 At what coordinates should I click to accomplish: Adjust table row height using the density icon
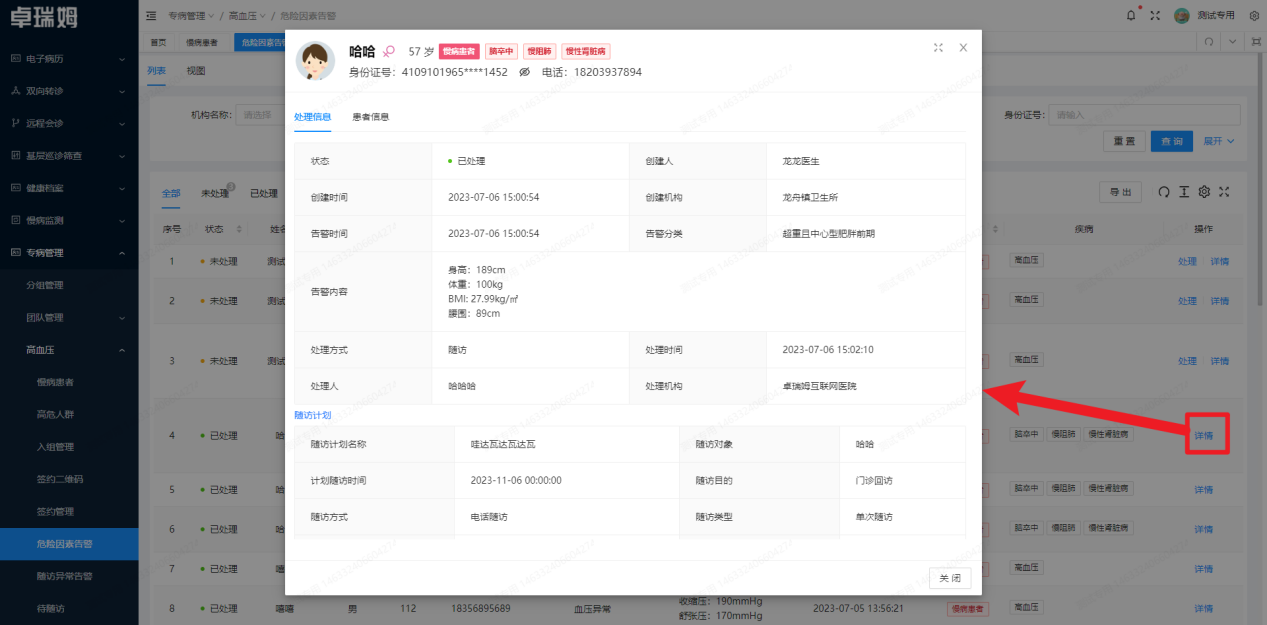click(1184, 192)
